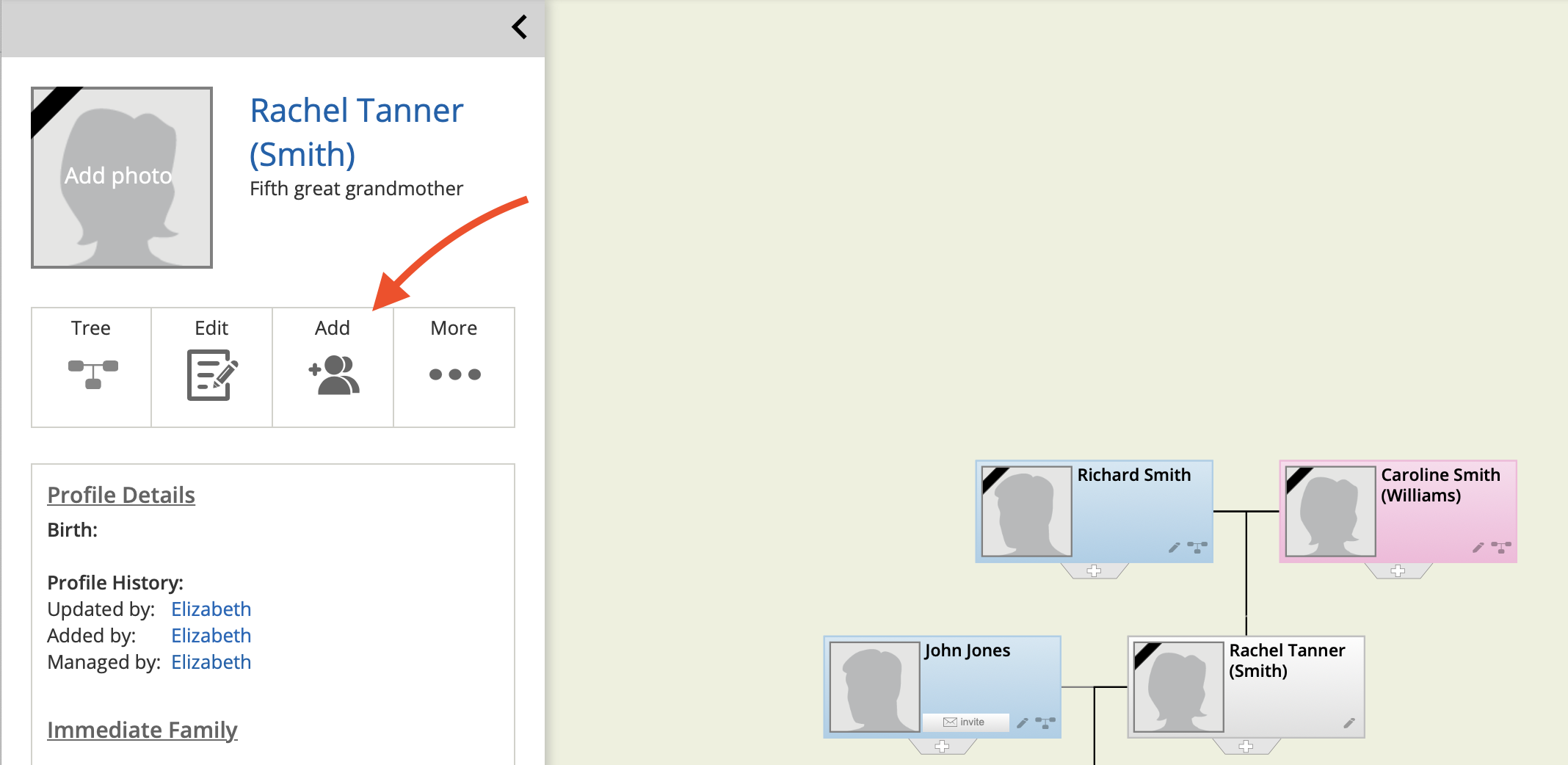Click Elizabeth next to Managed by
Screen dimensions: 1568x765
pyautogui.click(x=211, y=662)
